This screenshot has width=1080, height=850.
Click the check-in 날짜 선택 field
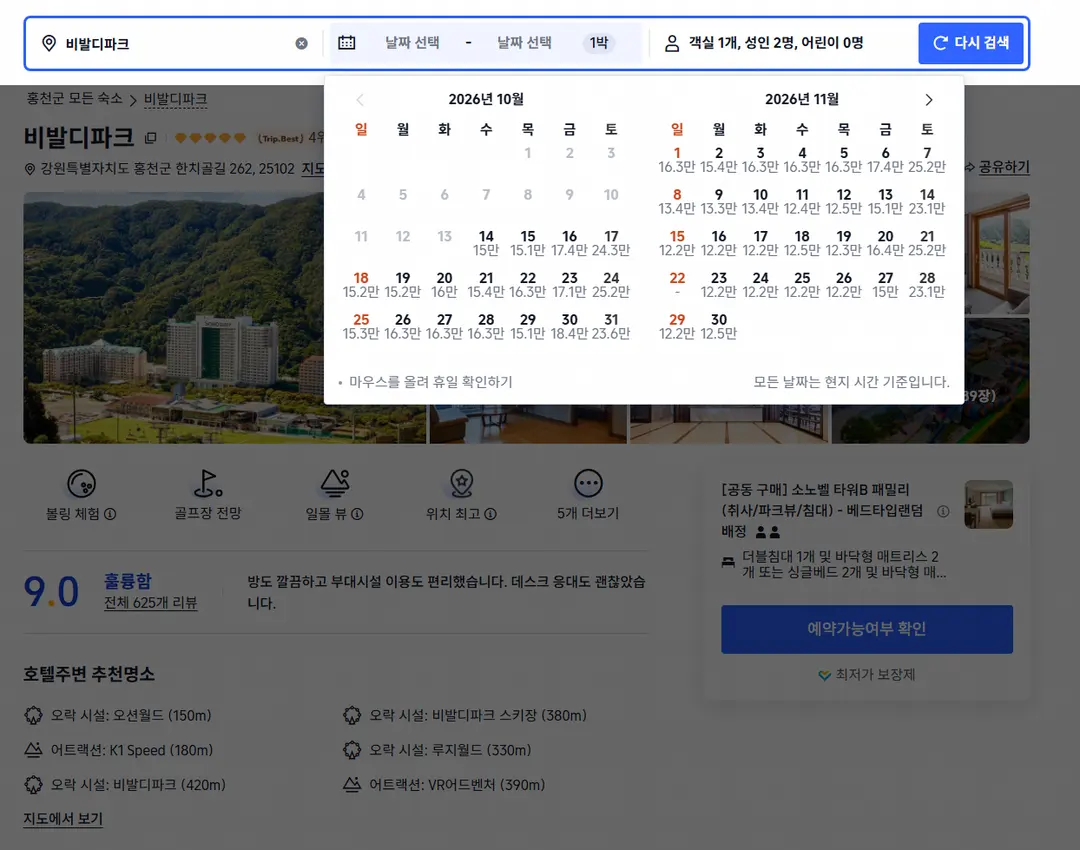point(412,43)
